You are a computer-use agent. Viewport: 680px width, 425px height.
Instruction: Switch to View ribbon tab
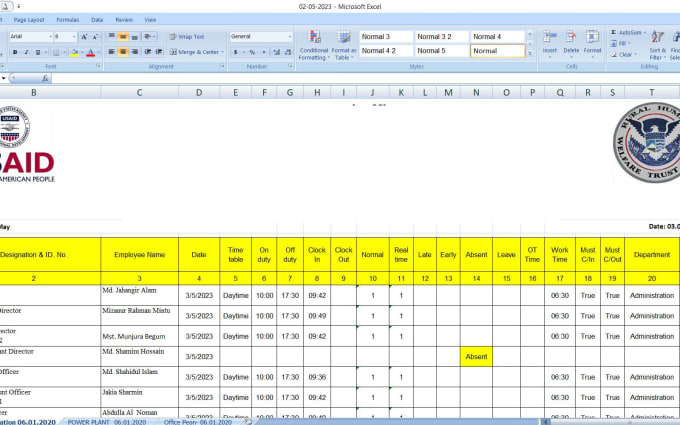[150, 20]
